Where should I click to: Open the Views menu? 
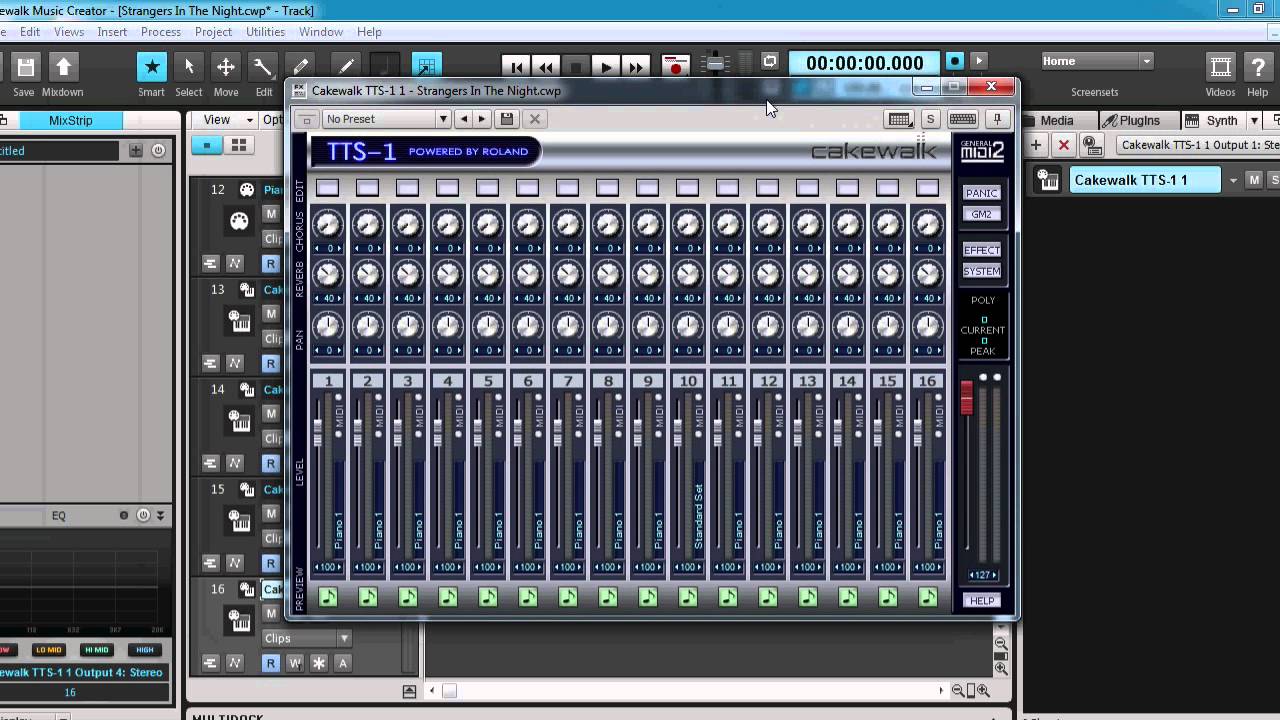tap(69, 32)
